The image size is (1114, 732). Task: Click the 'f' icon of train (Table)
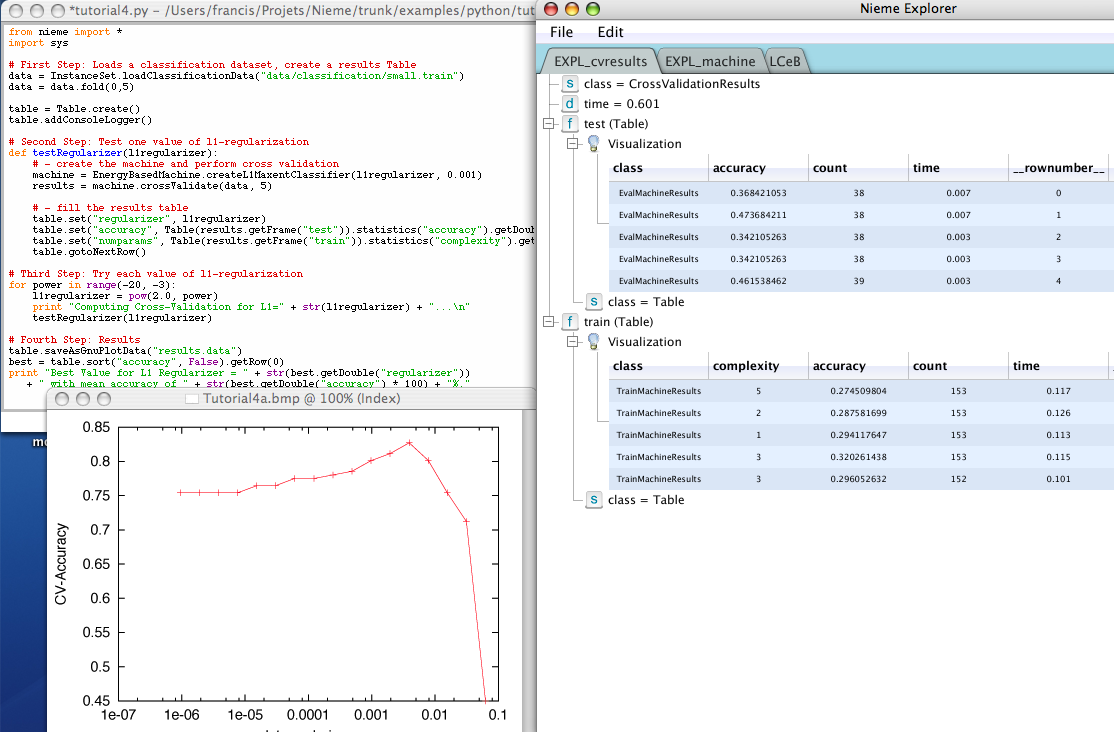(570, 322)
